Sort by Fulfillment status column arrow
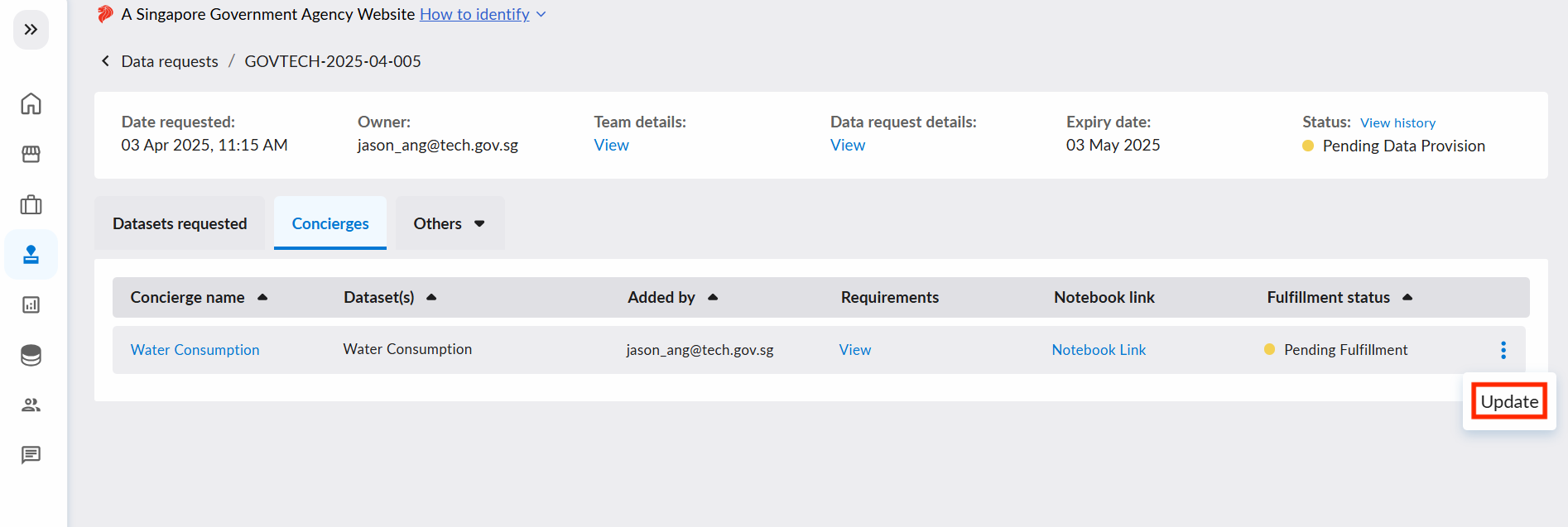Screen dimensions: 1568x527 1407,297
